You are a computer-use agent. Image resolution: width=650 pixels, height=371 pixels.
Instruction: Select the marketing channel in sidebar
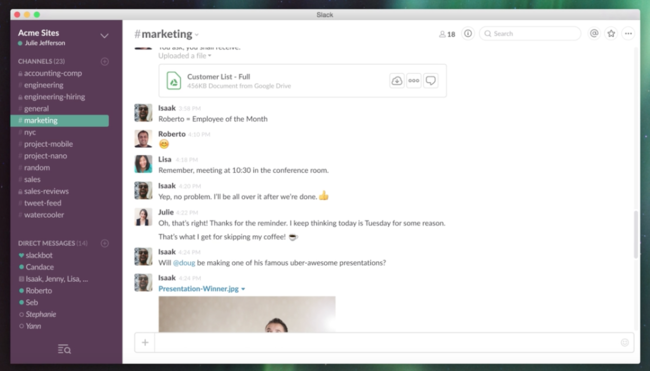tap(60, 121)
